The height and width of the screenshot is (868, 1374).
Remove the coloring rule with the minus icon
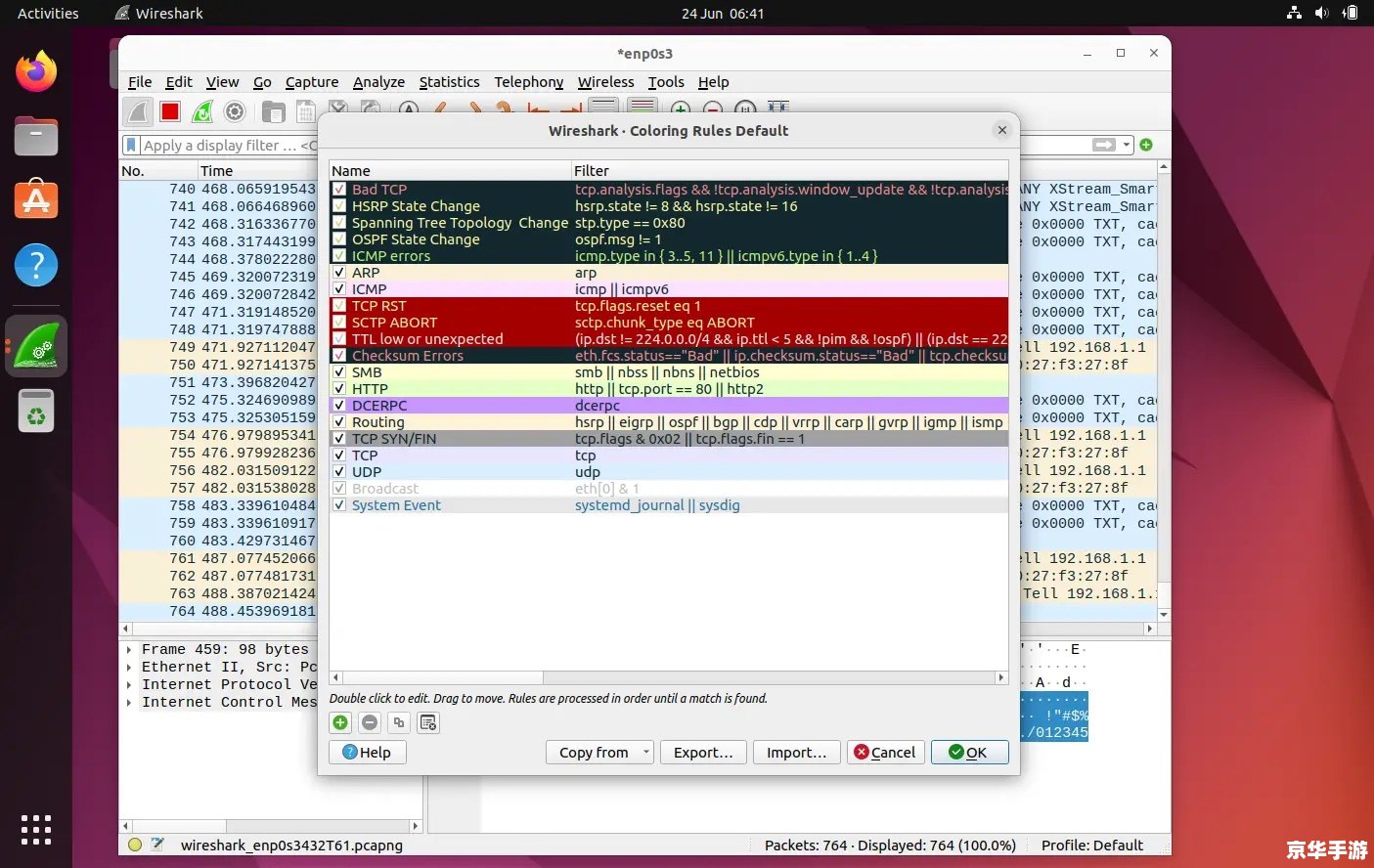click(370, 722)
